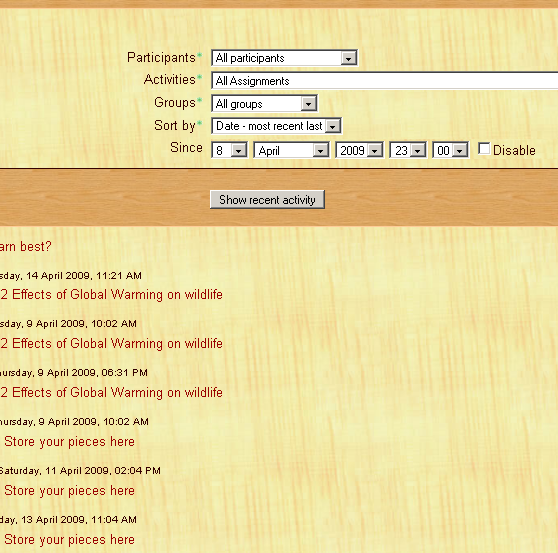Open the hour dropdown showing 23

[x=408, y=150]
